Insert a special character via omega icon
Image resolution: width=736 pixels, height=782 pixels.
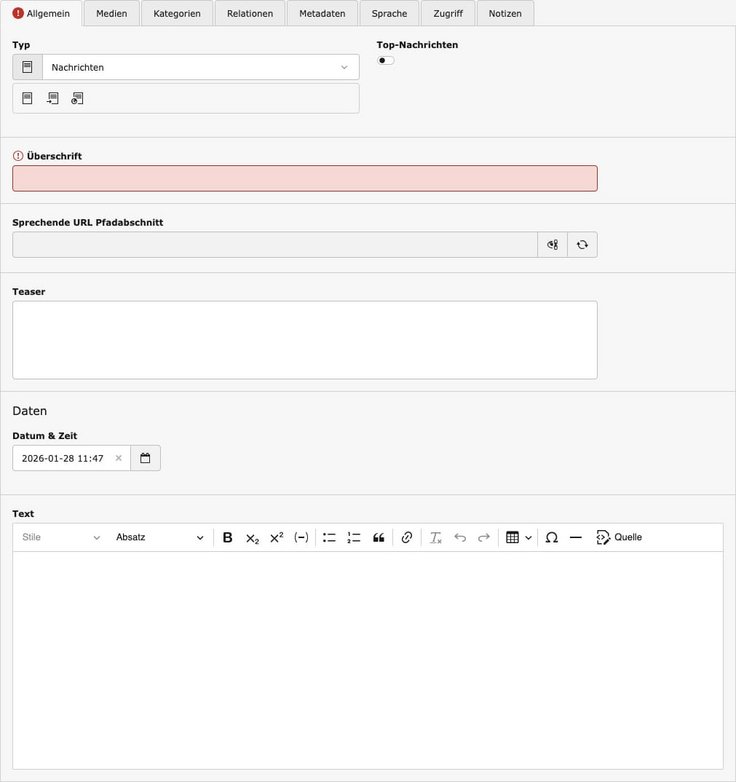[x=551, y=537]
